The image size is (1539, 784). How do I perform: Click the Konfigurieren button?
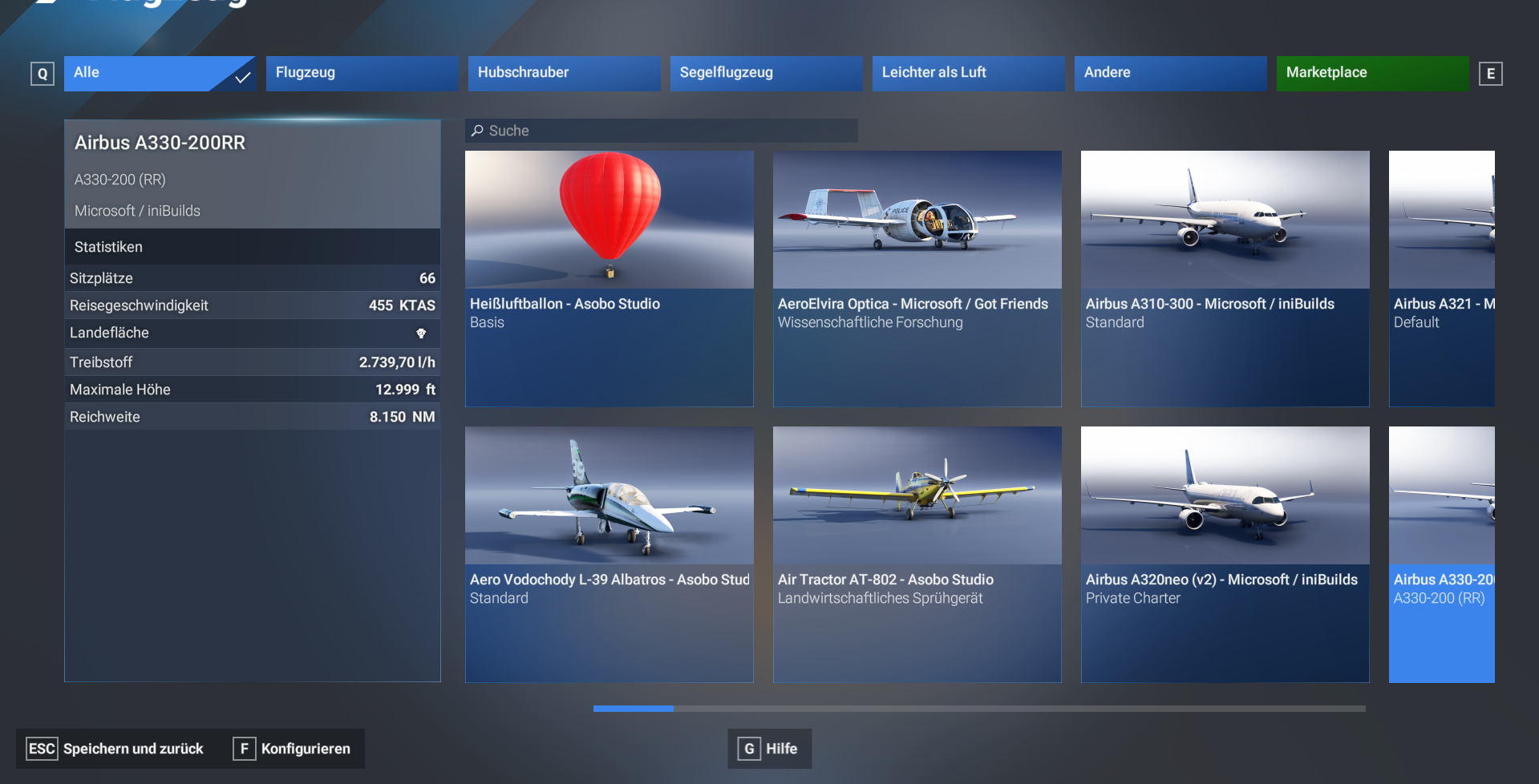(293, 749)
